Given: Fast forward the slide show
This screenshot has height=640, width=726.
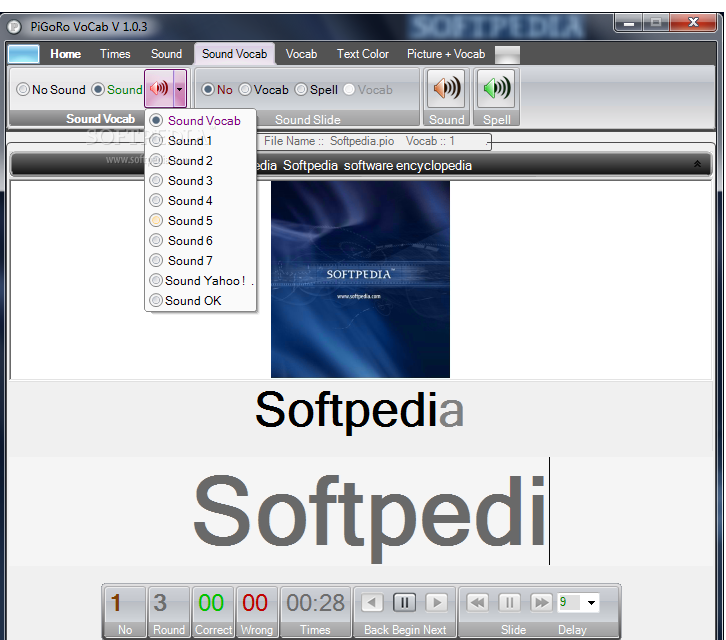Looking at the screenshot, I should 541,602.
